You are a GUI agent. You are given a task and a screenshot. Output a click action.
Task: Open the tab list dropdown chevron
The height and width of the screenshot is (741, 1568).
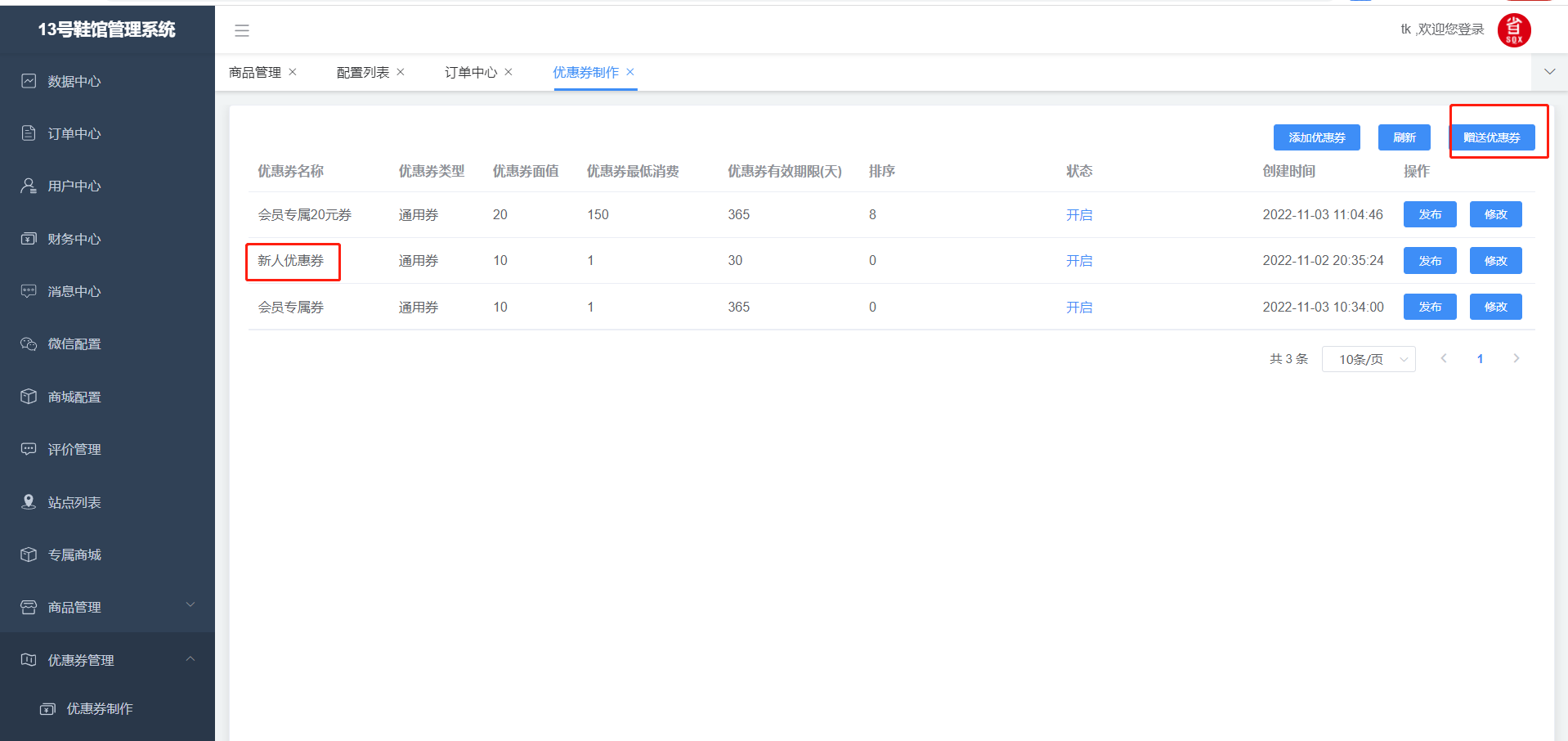point(1549,72)
